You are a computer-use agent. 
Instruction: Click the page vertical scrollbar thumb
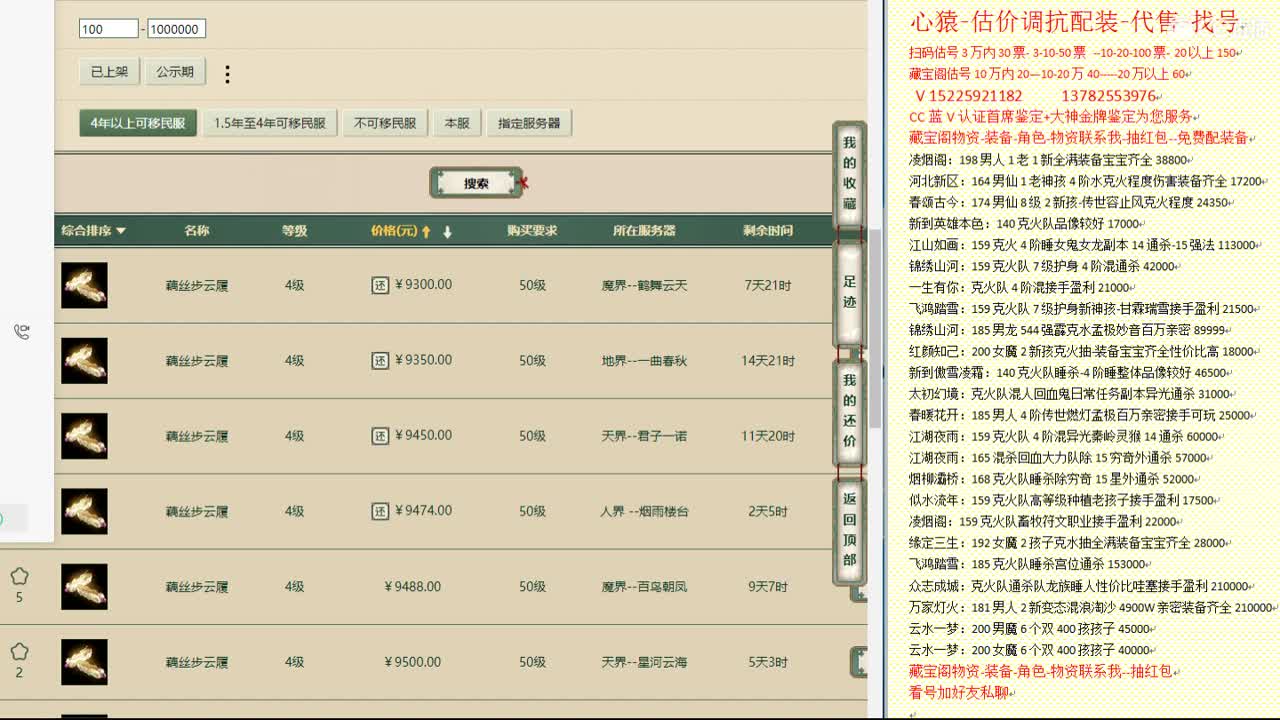[x=875, y=328]
